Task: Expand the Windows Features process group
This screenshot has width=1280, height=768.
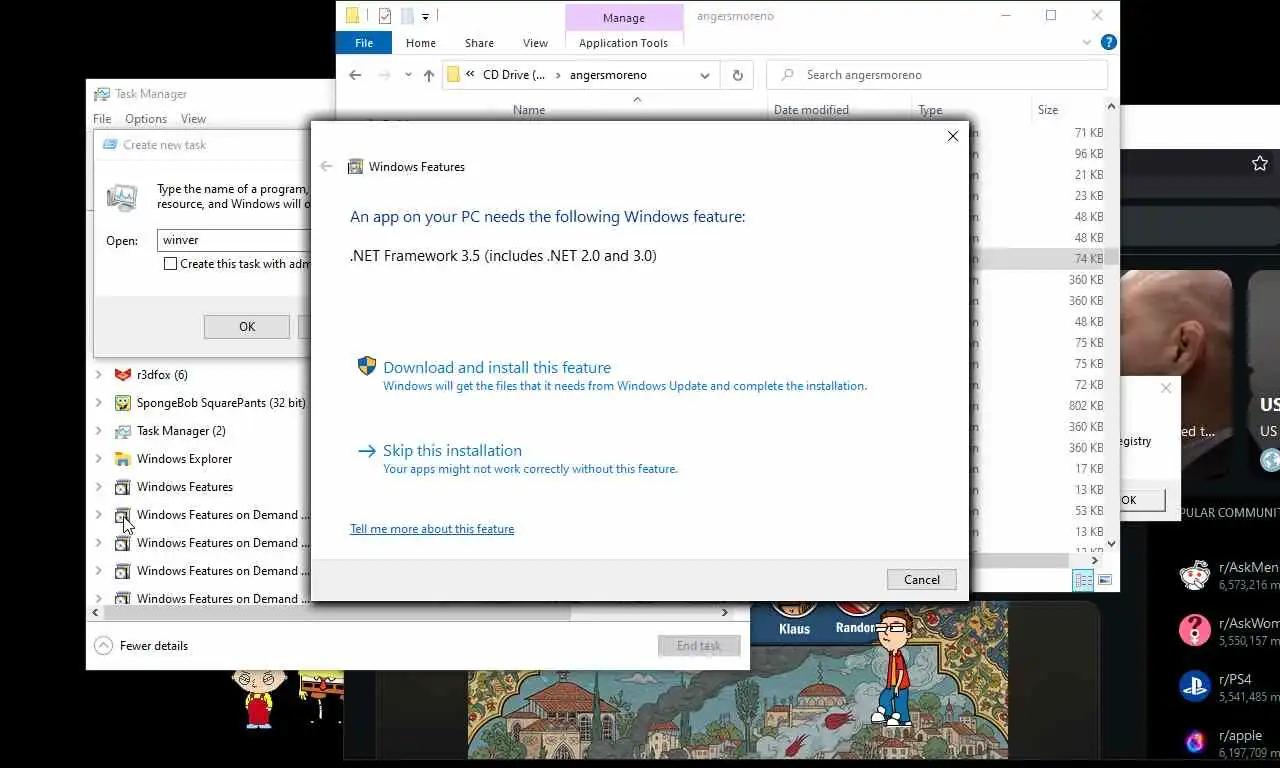Action: point(98,487)
